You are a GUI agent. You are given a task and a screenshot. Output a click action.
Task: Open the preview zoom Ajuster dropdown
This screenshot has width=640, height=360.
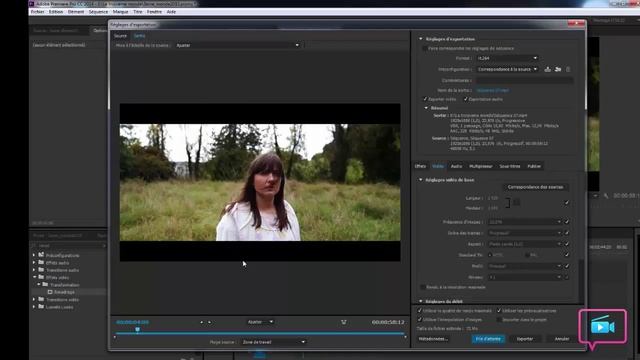pyautogui.click(x=260, y=322)
